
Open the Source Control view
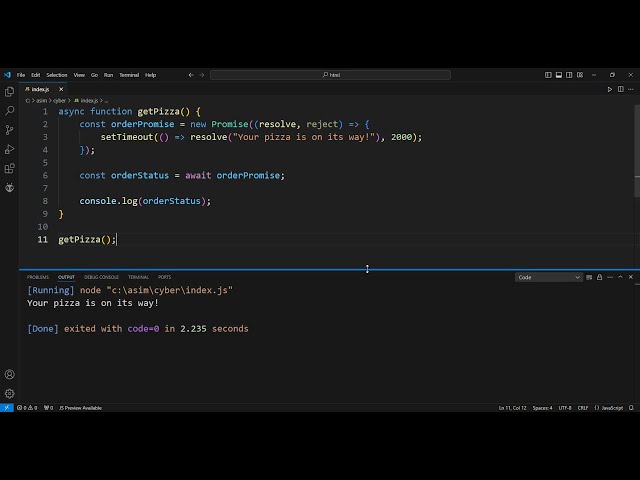pyautogui.click(x=9, y=130)
